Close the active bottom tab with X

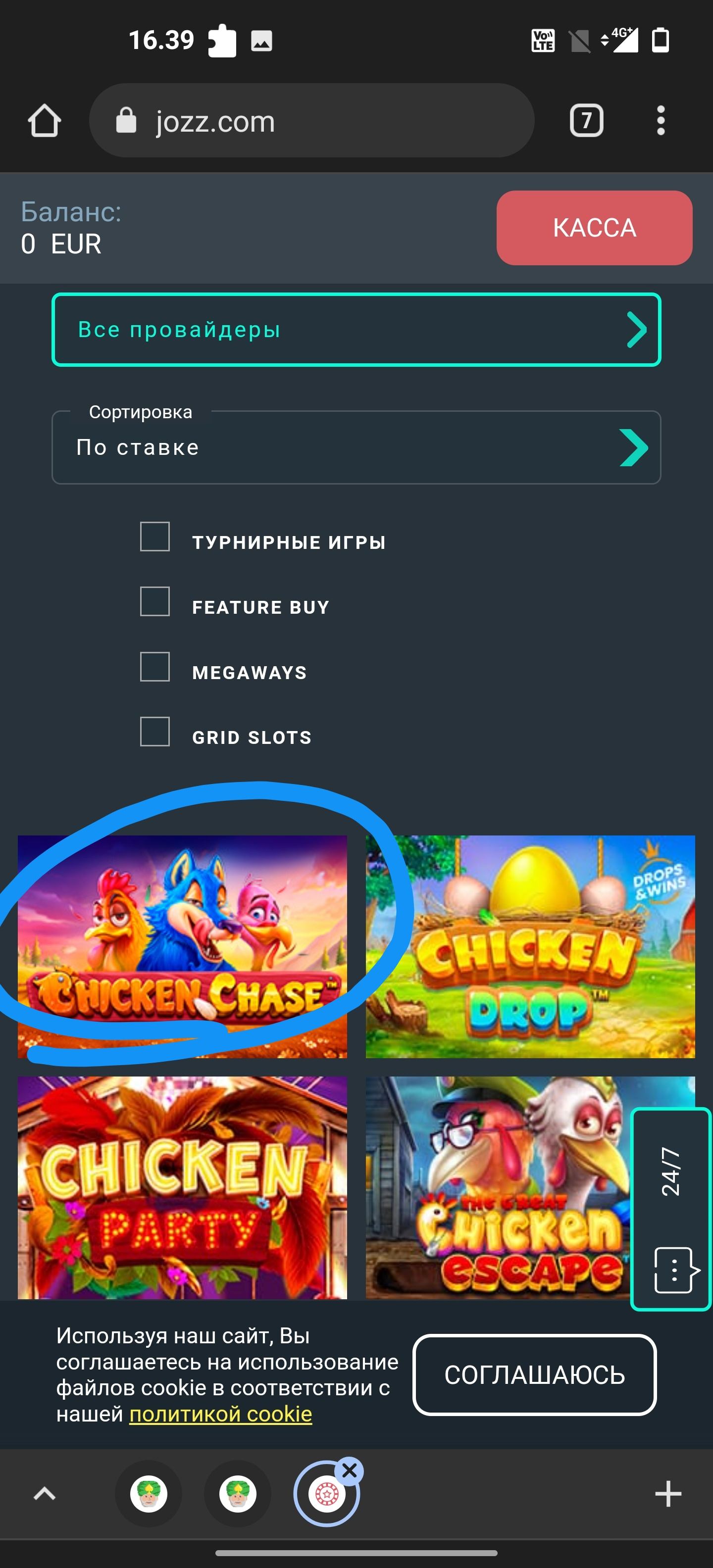pos(350,1470)
